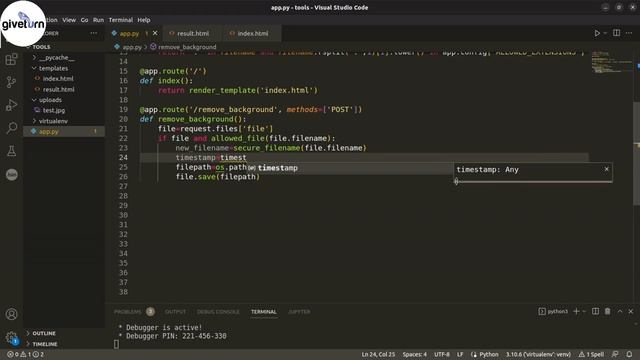Click the python3 terminal label
Screen dimensions: 640x360
click(553, 311)
